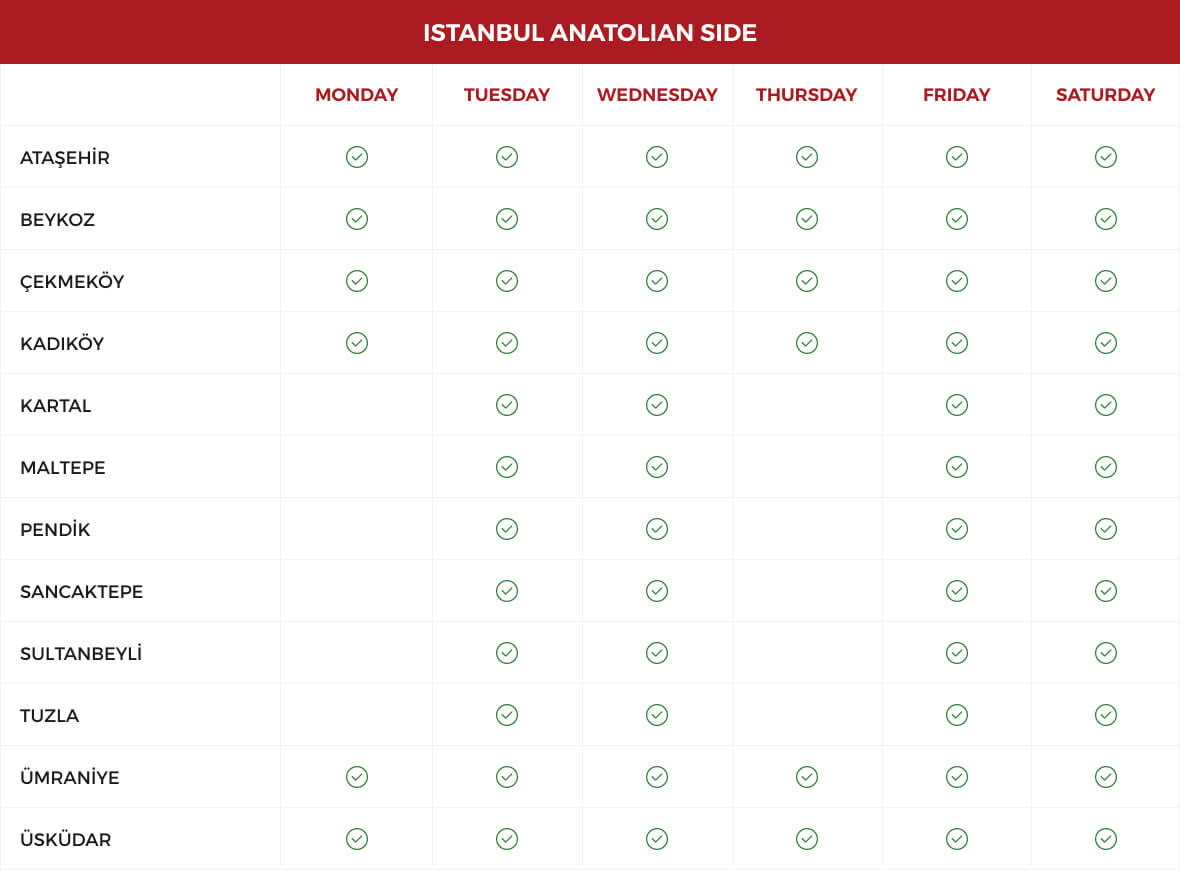Click the Ataşehir Monday checkmark icon

pyautogui.click(x=357, y=157)
